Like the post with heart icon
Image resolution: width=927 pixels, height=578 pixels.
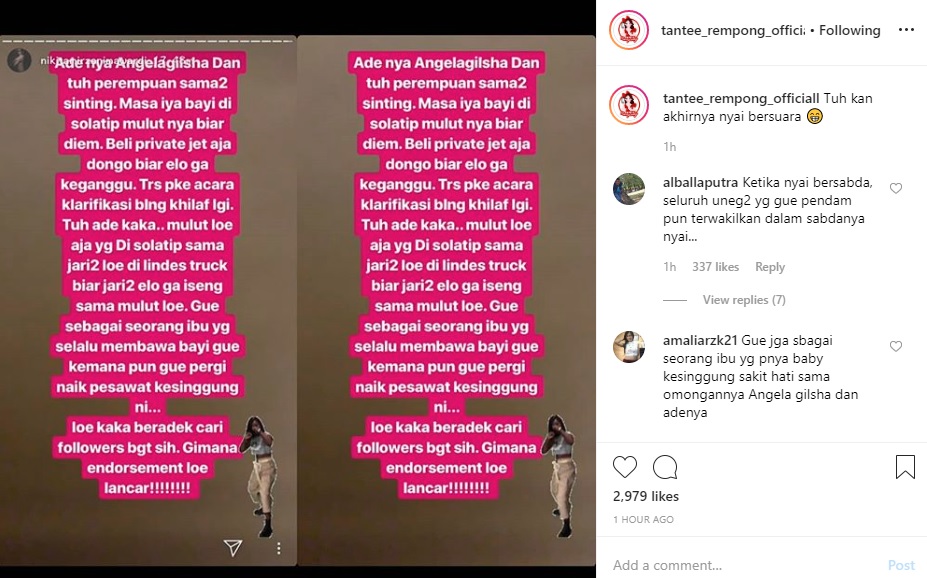(x=625, y=467)
